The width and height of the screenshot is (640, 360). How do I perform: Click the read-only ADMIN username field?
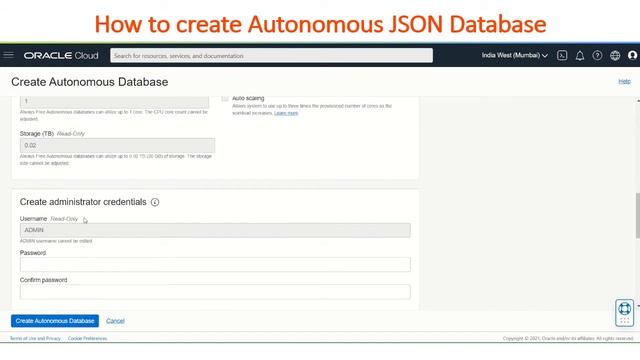[x=215, y=230]
